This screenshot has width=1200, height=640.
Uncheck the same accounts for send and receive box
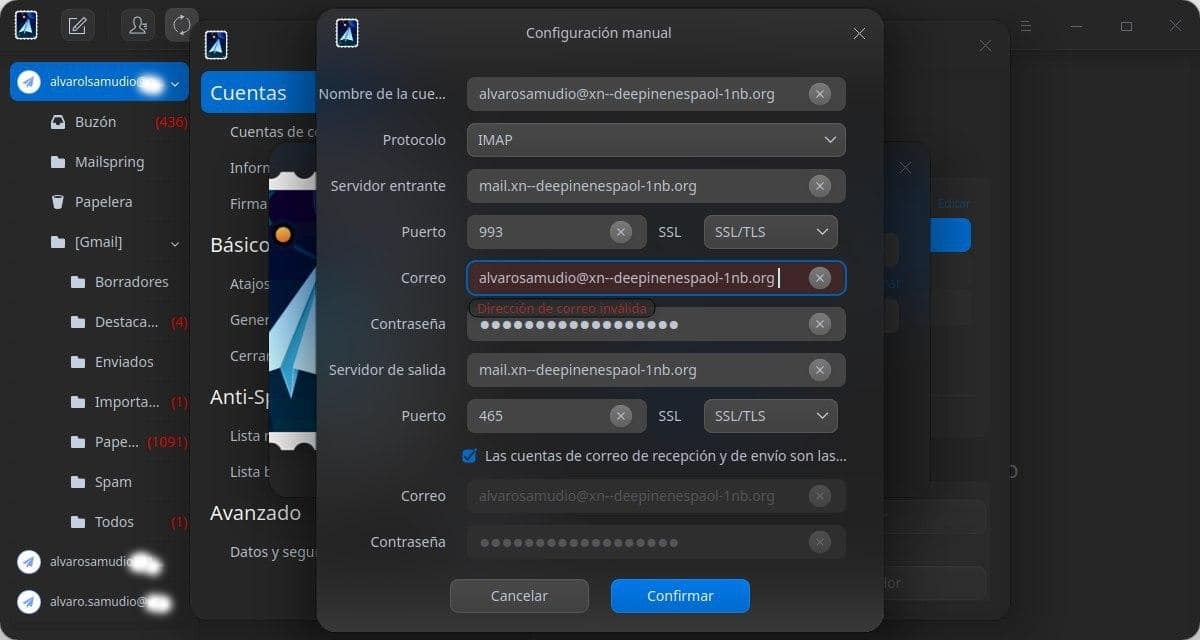(469, 456)
